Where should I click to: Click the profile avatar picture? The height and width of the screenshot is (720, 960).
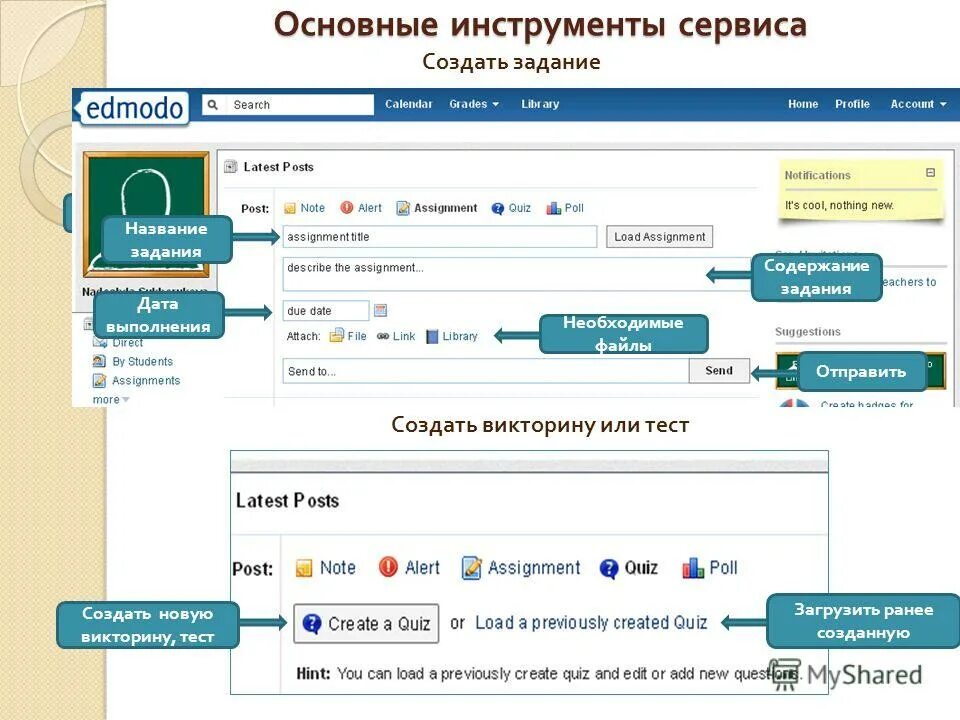click(146, 214)
